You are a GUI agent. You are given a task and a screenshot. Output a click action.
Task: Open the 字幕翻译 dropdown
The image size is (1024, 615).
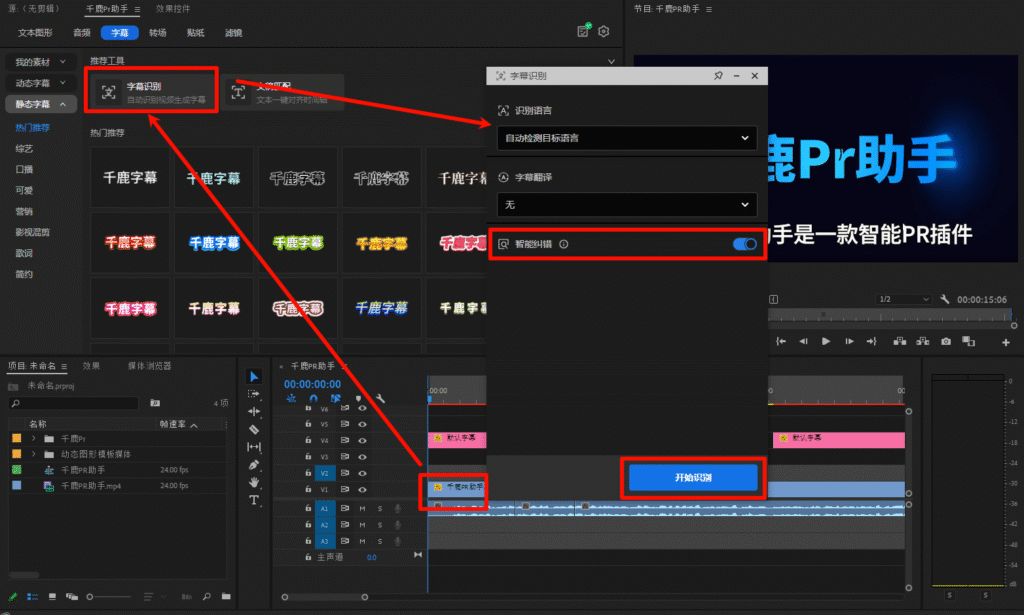[626, 204]
